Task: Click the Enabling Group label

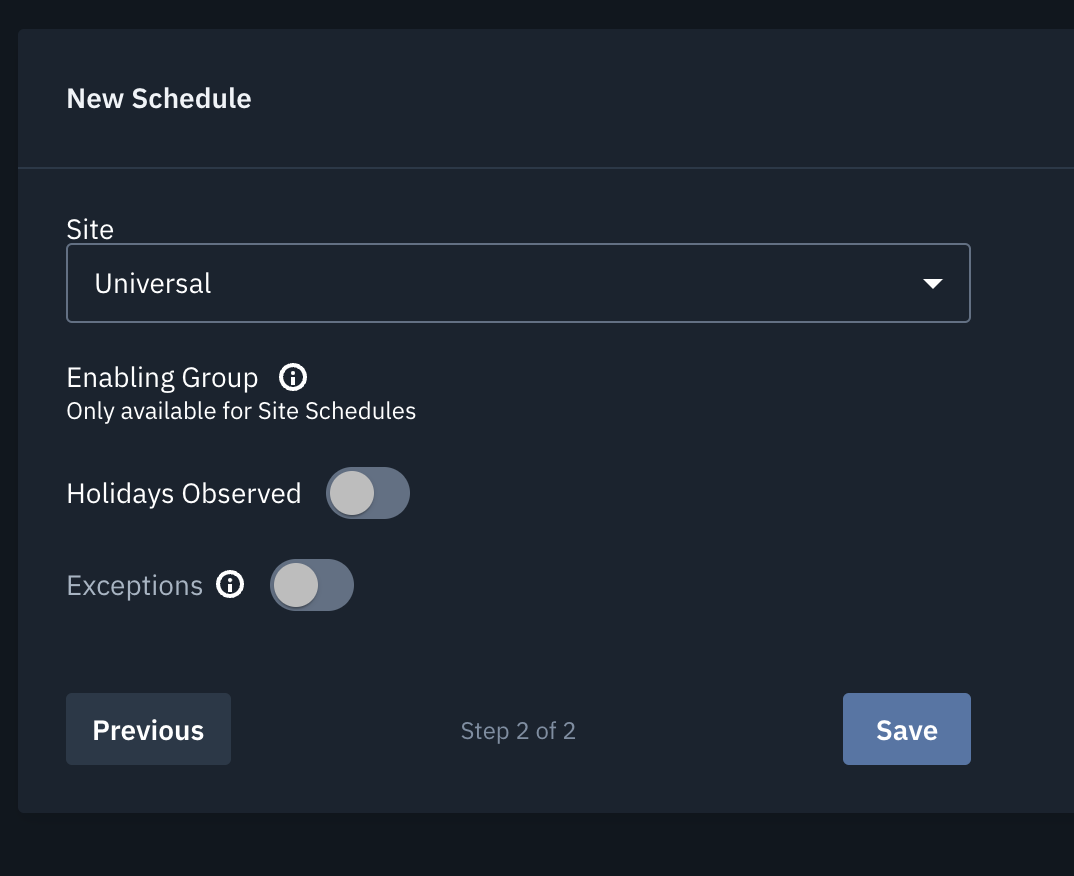Action: (162, 378)
